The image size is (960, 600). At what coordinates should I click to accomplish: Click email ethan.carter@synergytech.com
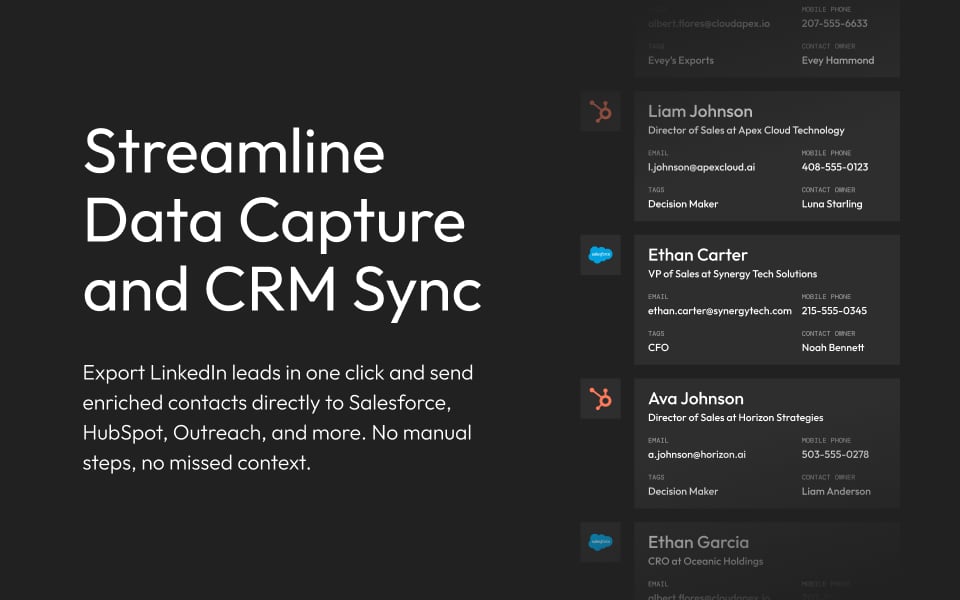[x=719, y=311]
